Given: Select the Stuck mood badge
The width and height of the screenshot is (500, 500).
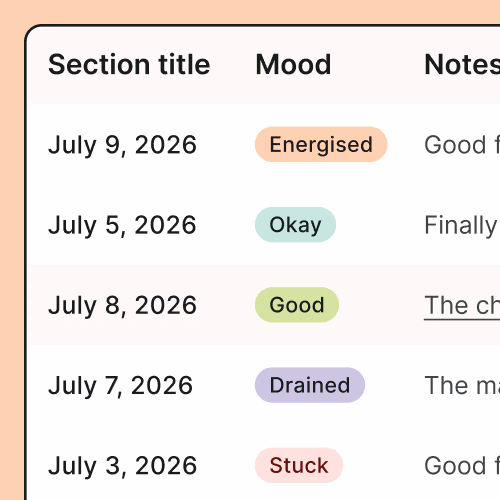Looking at the screenshot, I should (299, 465).
